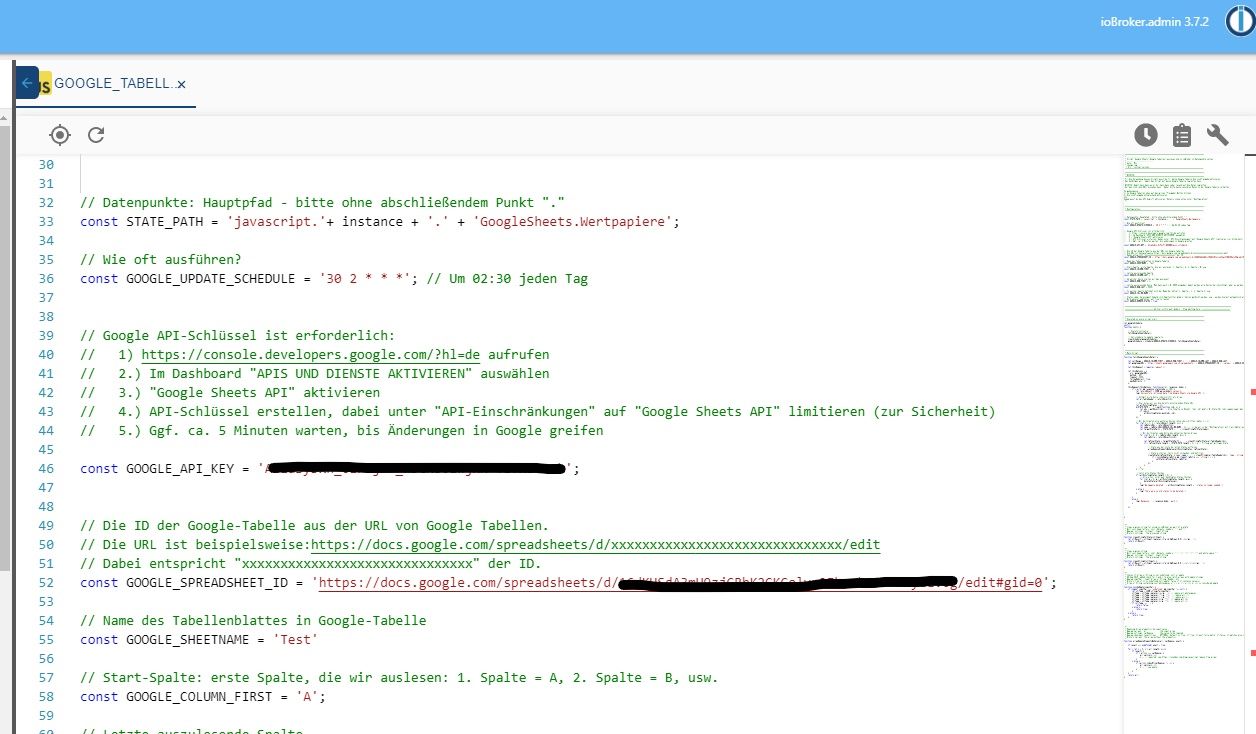Viewport: 1256px width, 734px height.
Task: Open the wrench settings icon
Action: (1217, 135)
